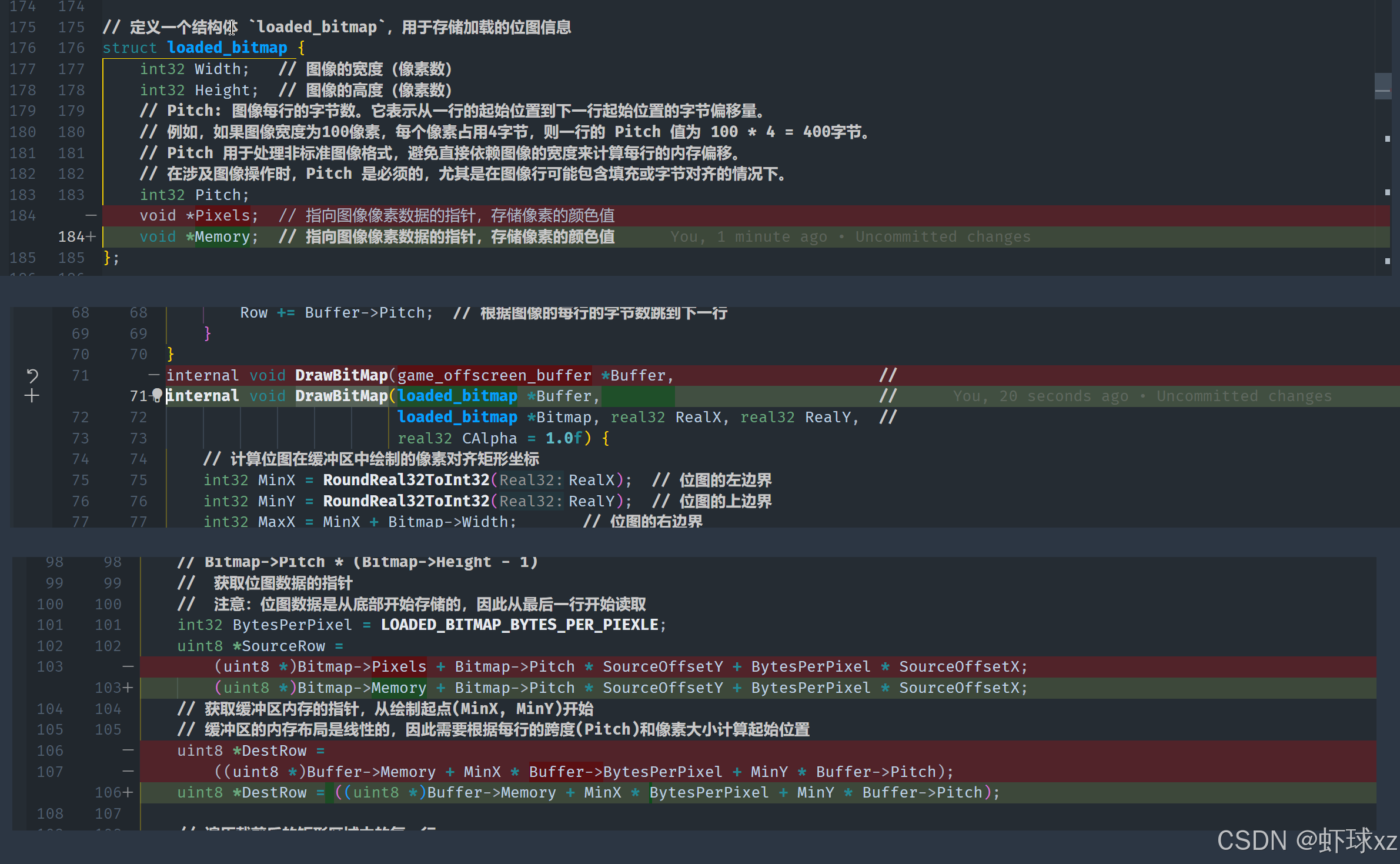Click the revert change arrow beside line 71
This screenshot has width=1400, height=864.
click(x=32, y=375)
